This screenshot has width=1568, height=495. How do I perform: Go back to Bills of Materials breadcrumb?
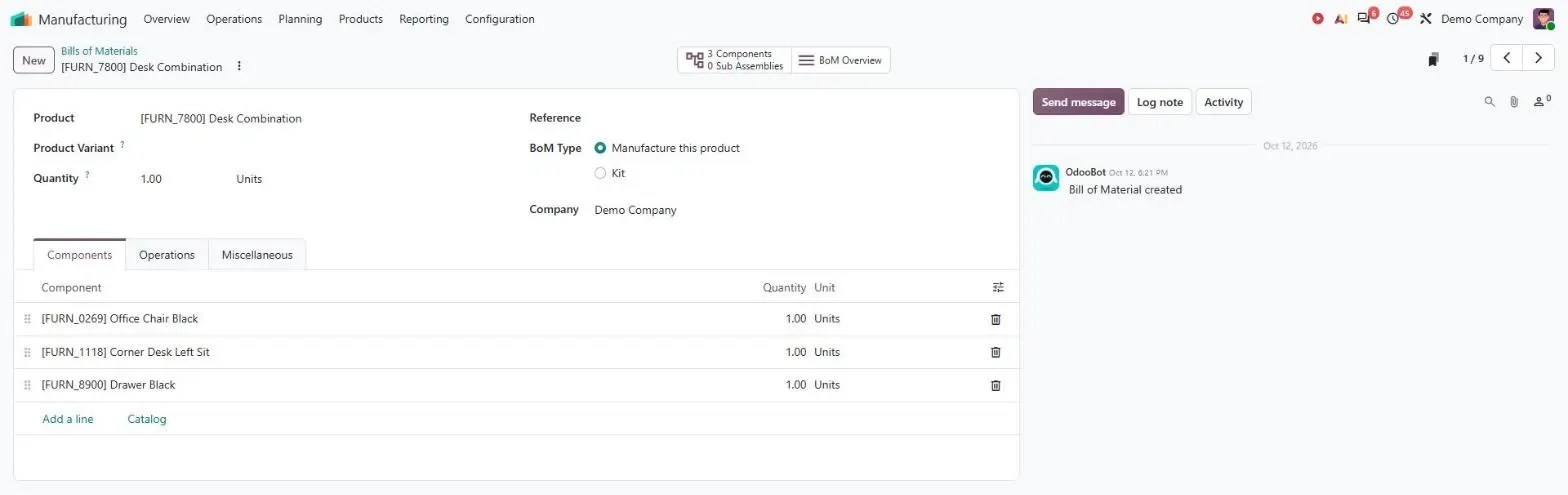coord(99,51)
